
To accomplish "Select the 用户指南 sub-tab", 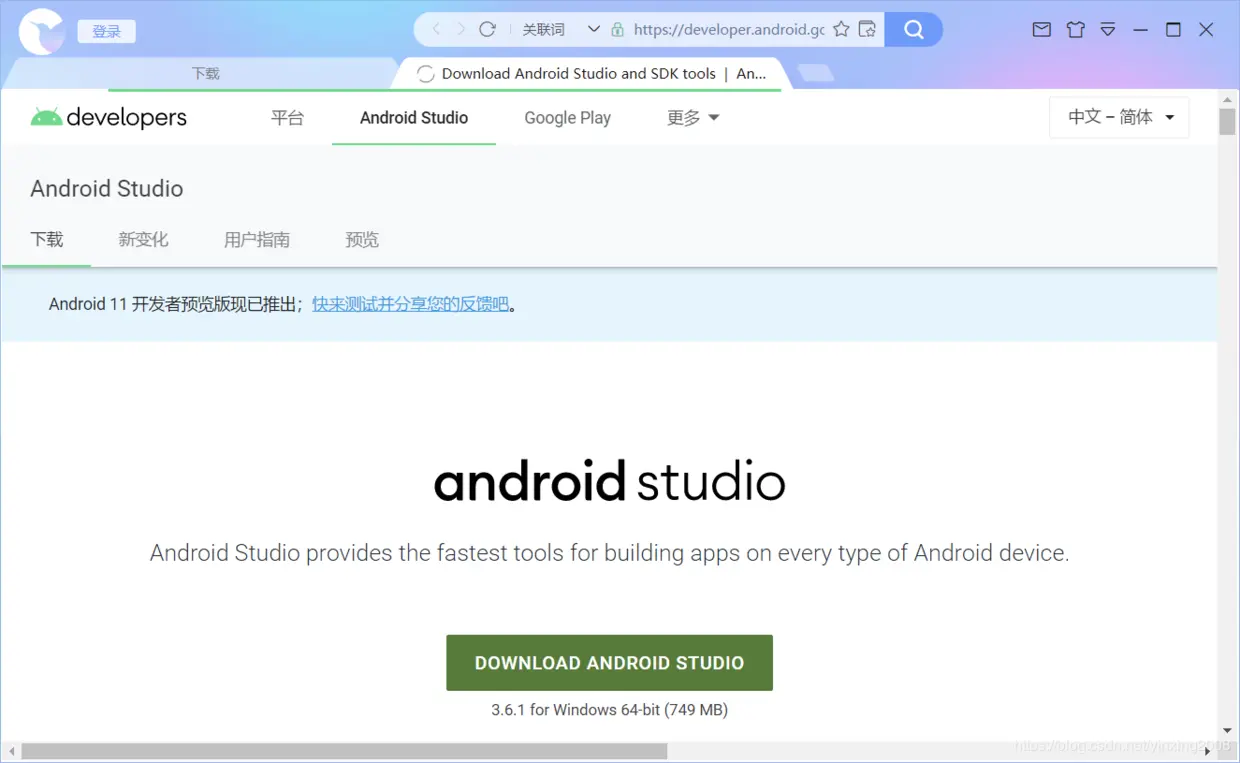I will pyautogui.click(x=257, y=239).
